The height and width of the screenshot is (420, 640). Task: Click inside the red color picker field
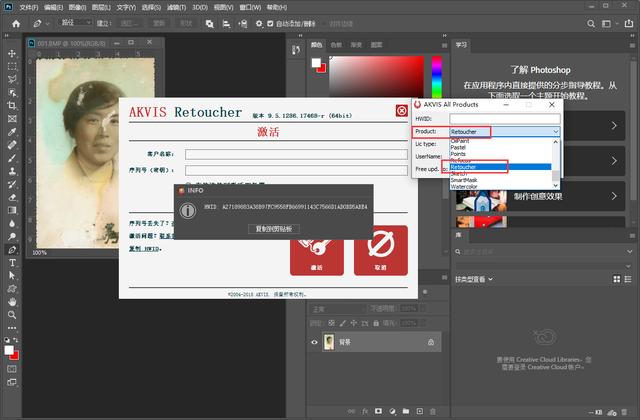(x=376, y=77)
